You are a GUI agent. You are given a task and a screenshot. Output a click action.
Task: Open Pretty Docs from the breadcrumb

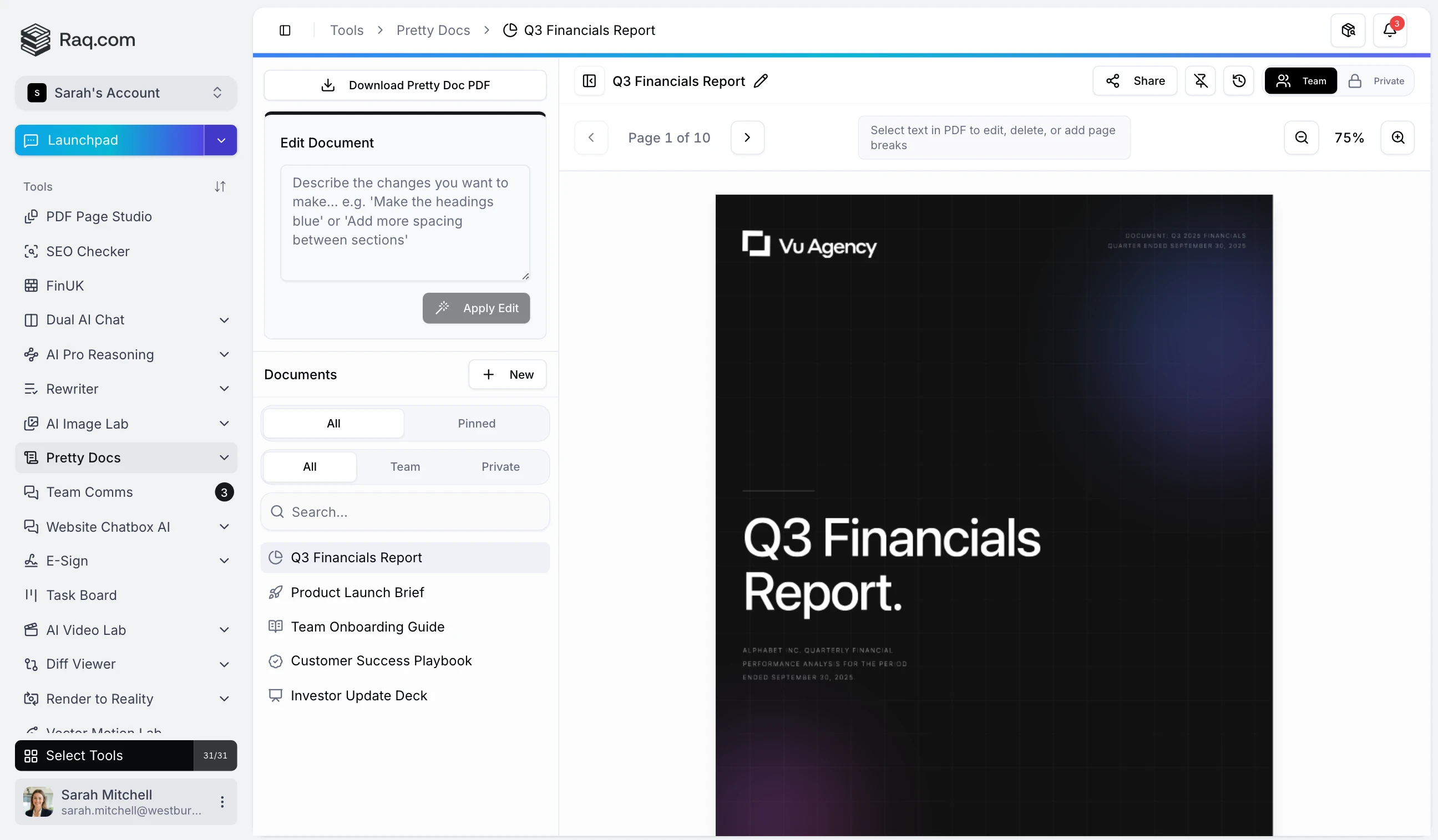coord(433,29)
